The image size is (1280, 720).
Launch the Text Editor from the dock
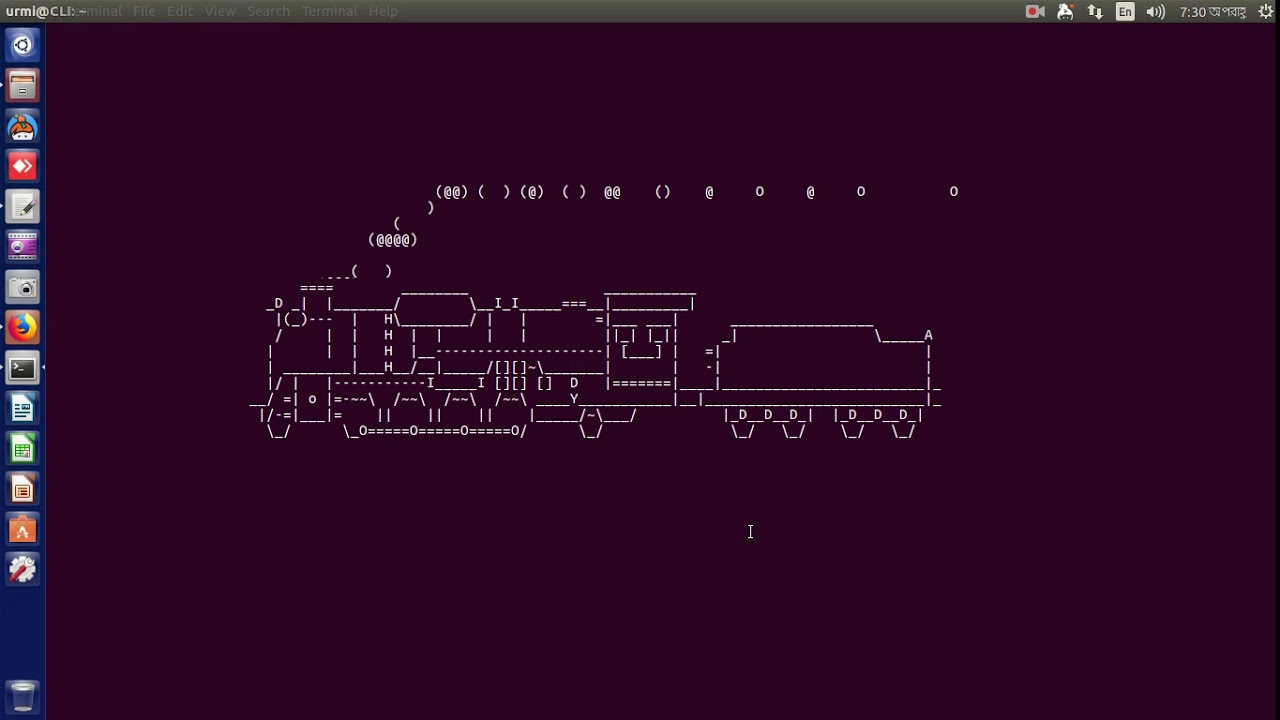click(22, 207)
